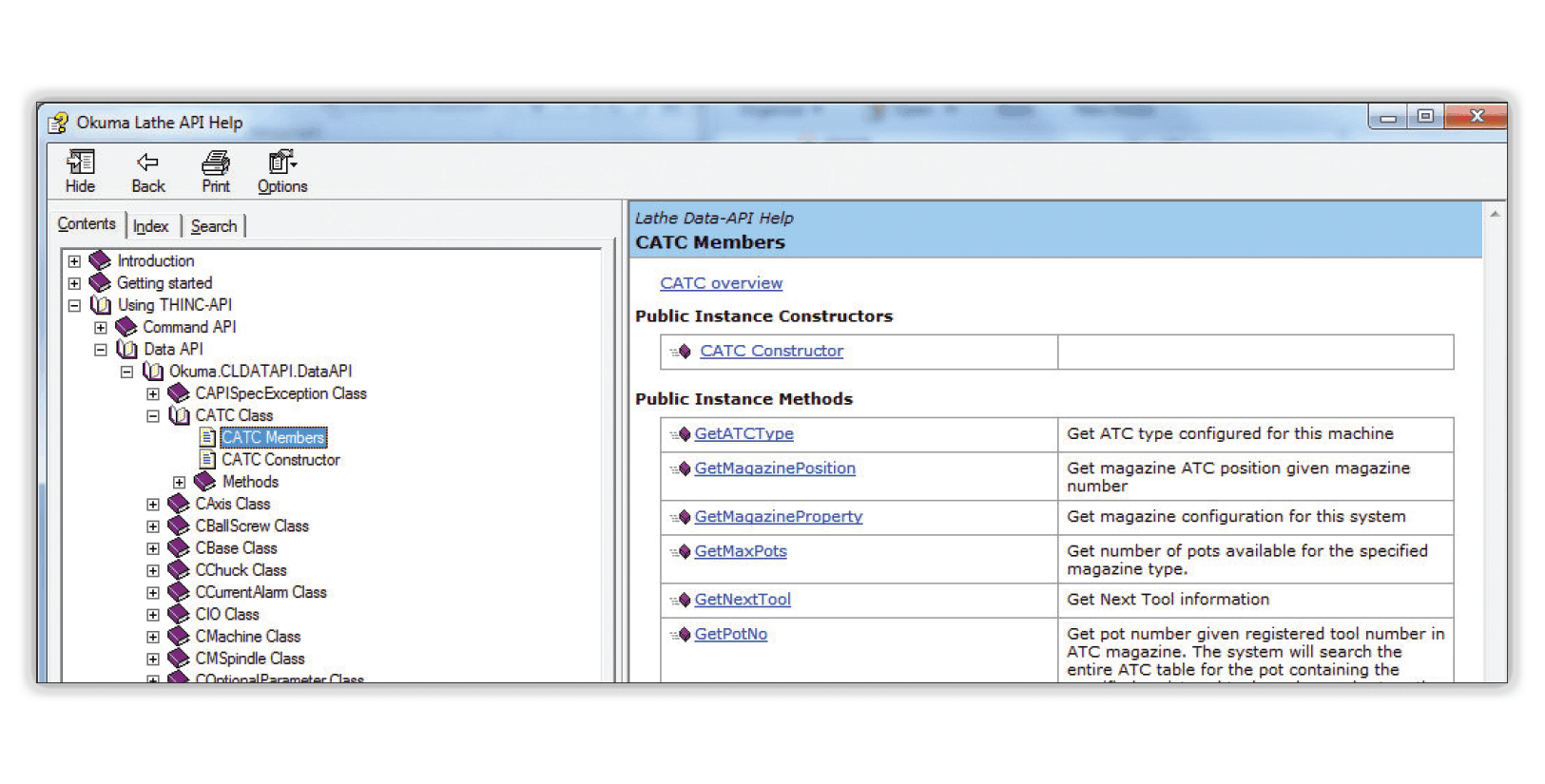Click the CMachine Class book icon

(178, 637)
